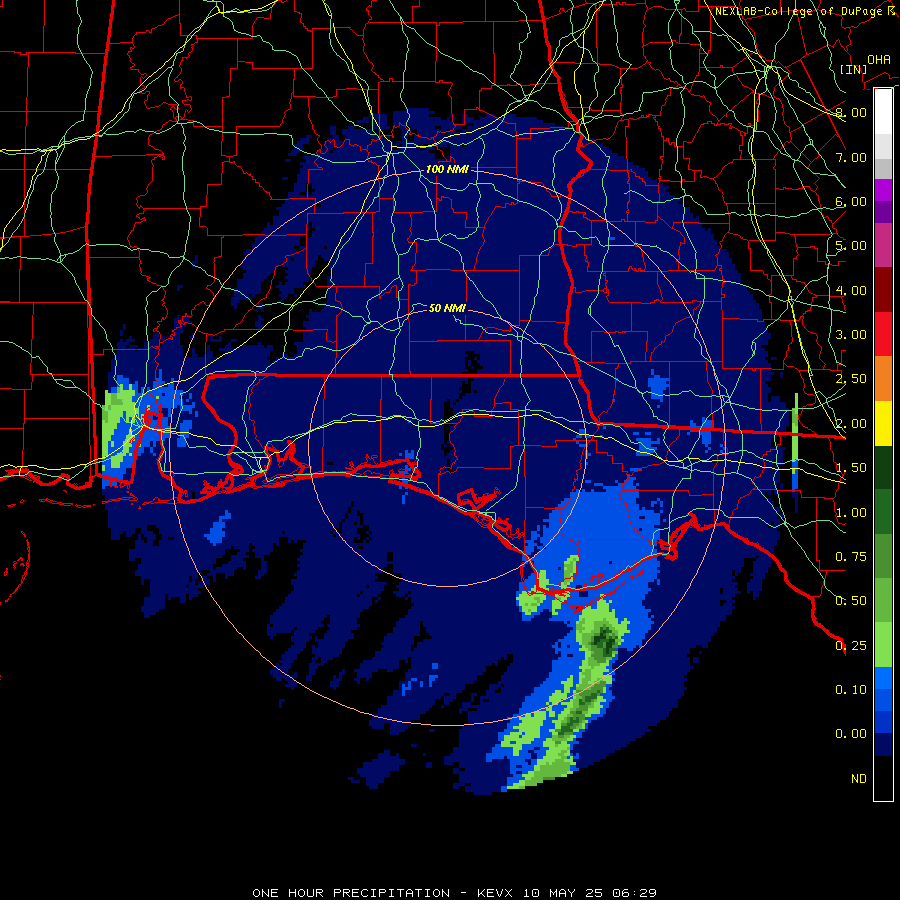This screenshot has width=900, height=900.
Task: Click the 7.00 legend value
Action: 851,157
